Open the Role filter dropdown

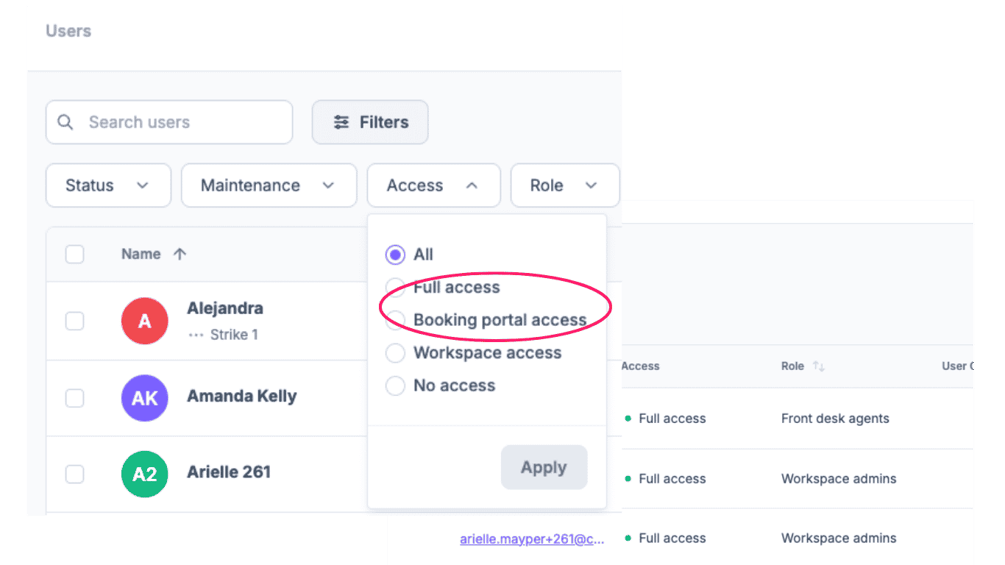[565, 185]
